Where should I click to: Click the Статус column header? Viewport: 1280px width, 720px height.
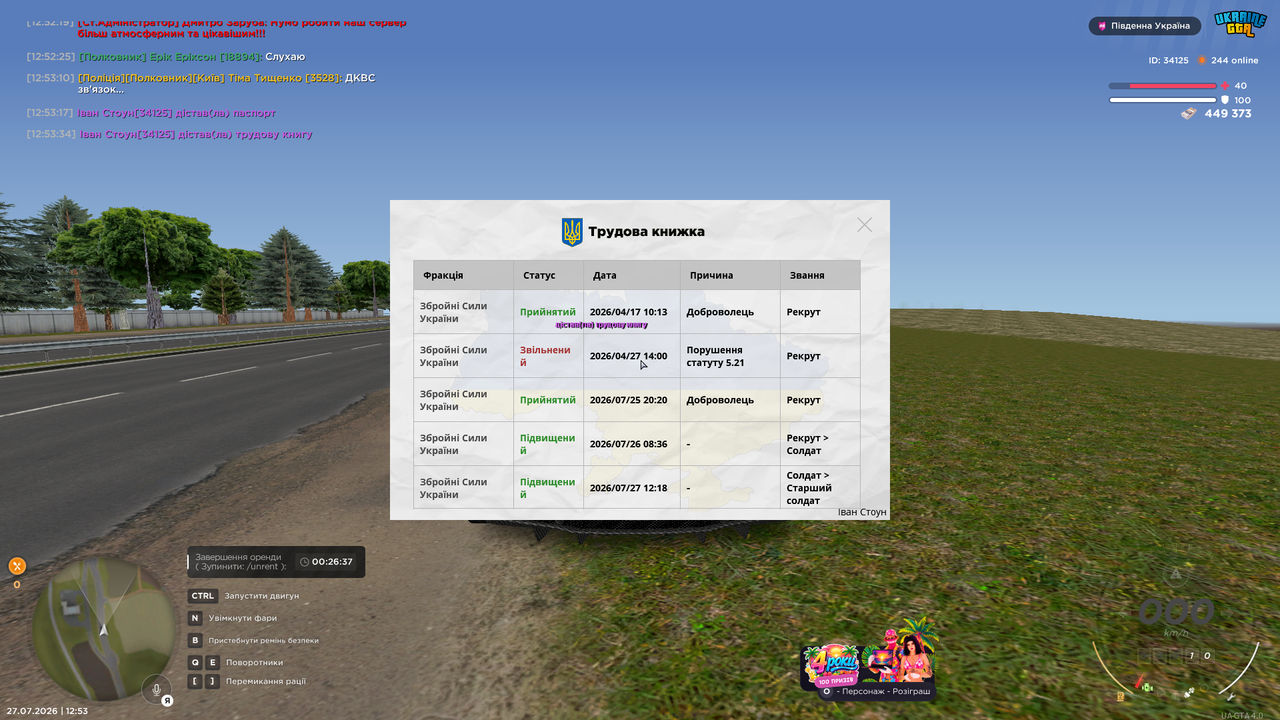(548, 275)
